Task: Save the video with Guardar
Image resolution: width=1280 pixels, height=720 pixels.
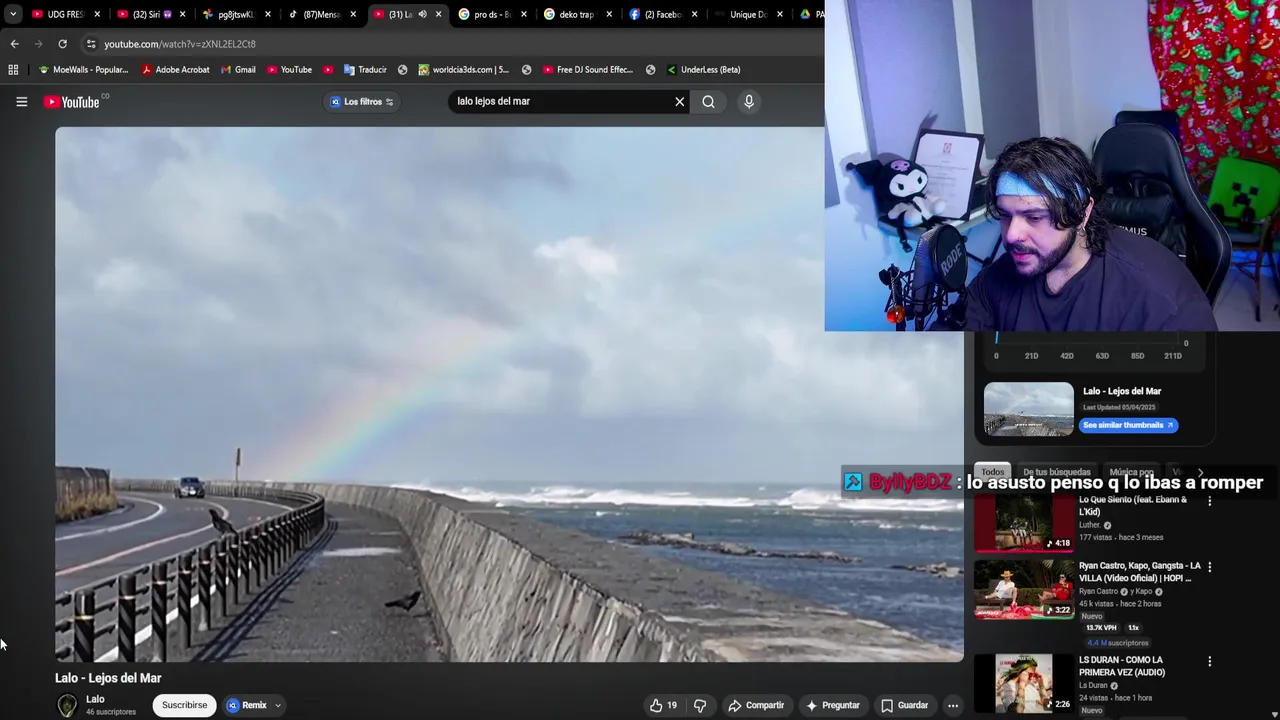Action: pos(904,705)
